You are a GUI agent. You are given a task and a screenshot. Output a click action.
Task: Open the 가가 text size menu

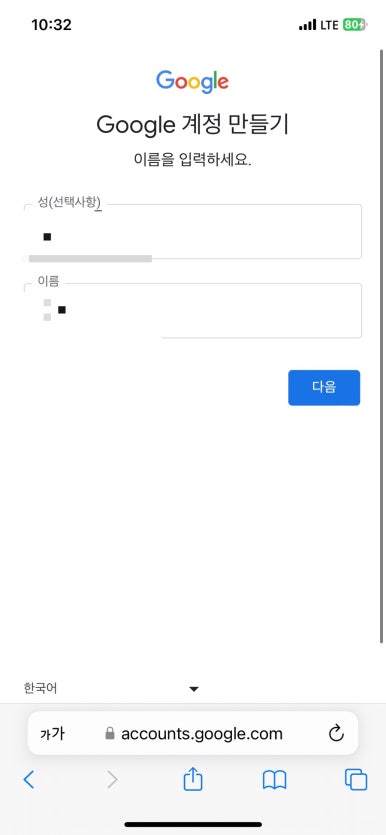(52, 734)
